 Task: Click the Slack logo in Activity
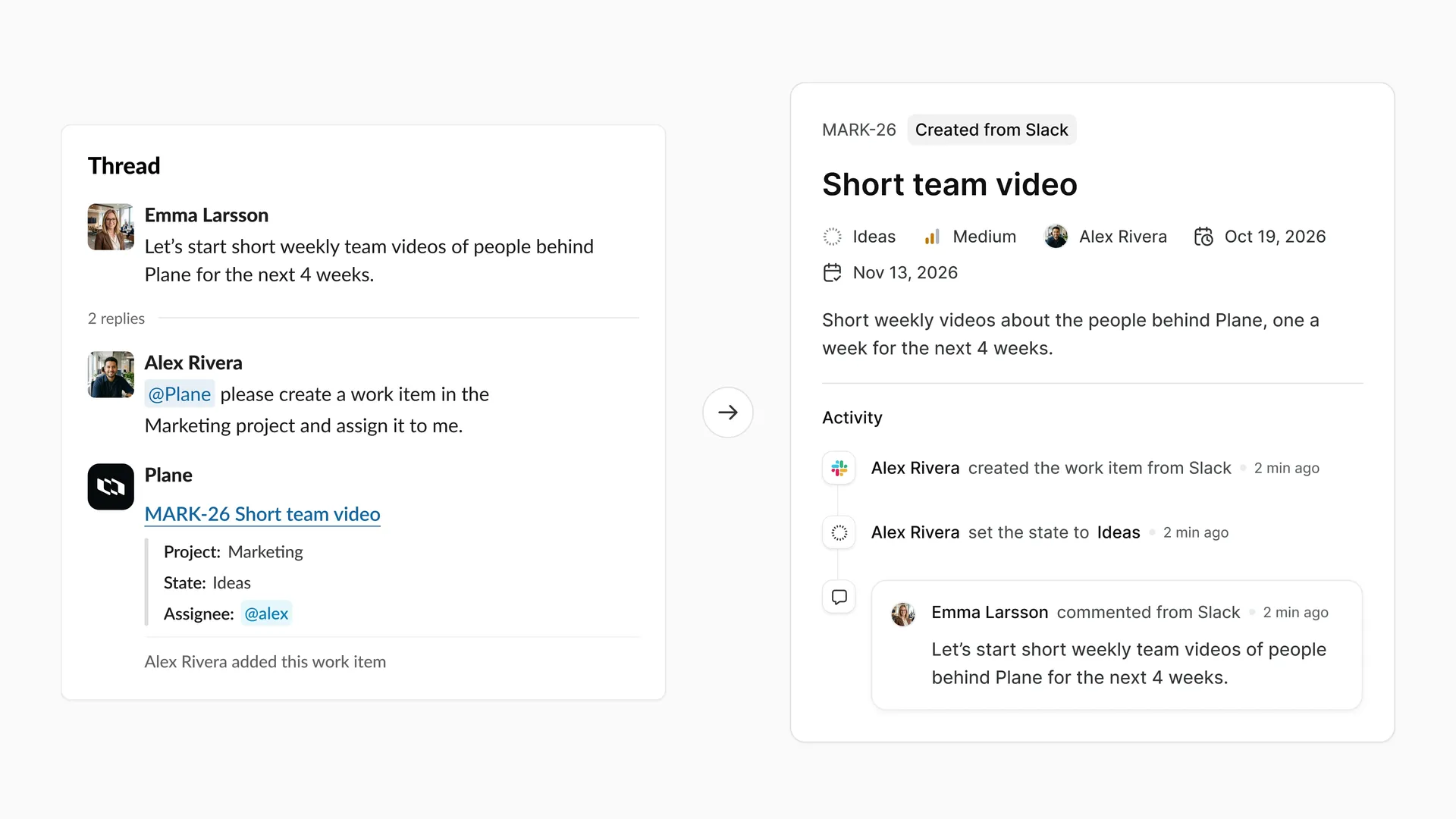click(x=839, y=468)
